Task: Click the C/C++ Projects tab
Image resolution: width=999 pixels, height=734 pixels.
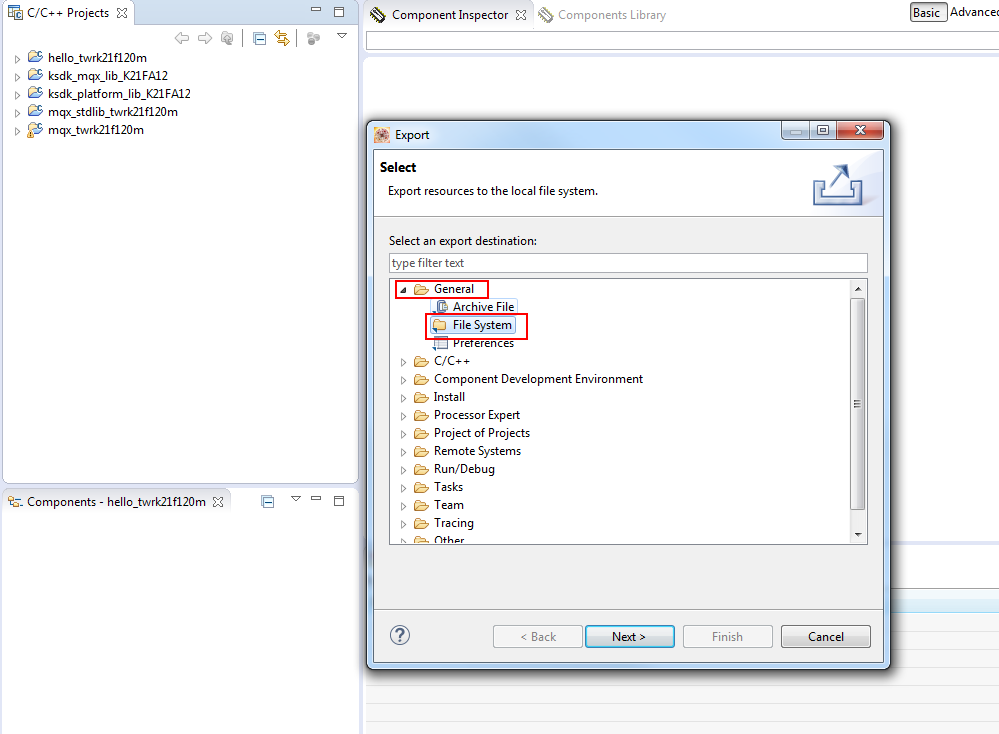Action: pos(68,13)
